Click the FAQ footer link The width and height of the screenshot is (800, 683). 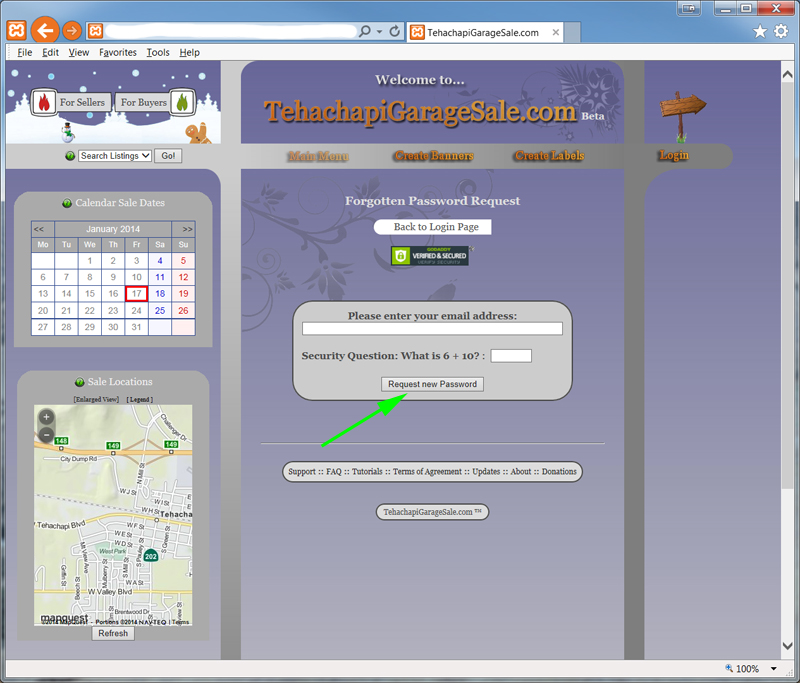coord(334,471)
